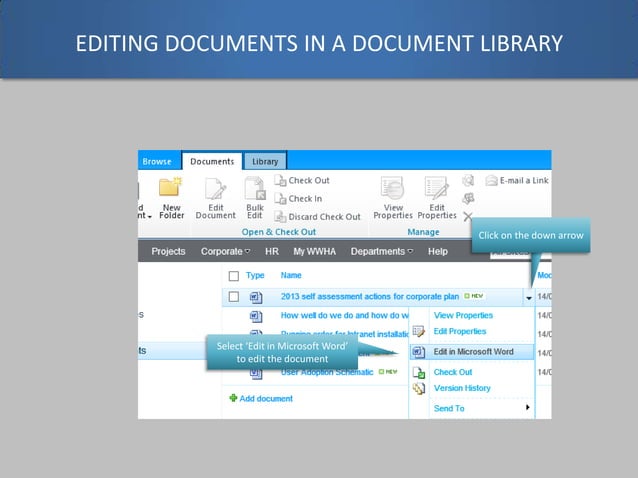Screen dimensions: 638x478
Task: Click Discard Check Out in ribbon
Action: click(317, 217)
